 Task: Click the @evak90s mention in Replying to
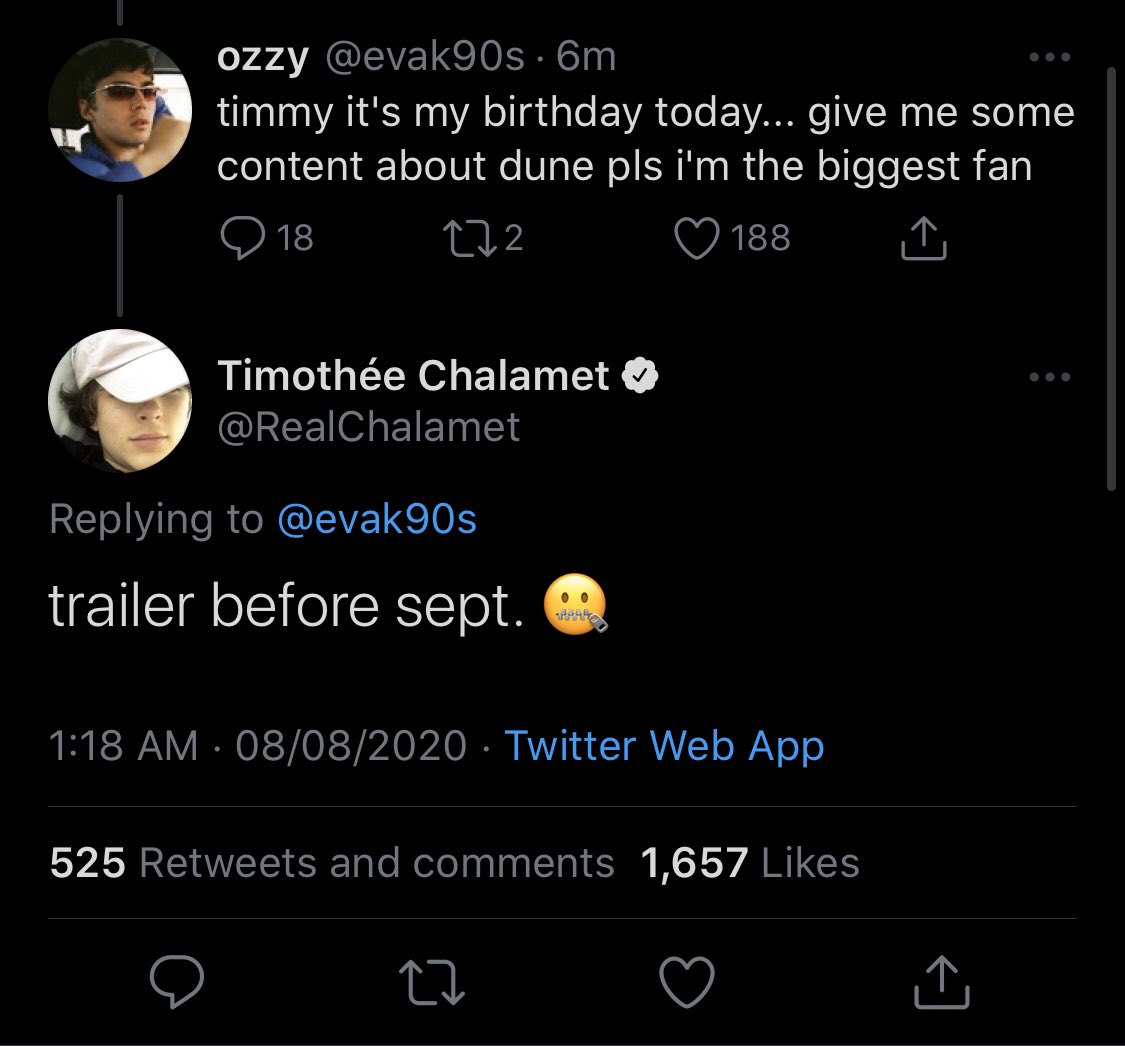pos(375,519)
